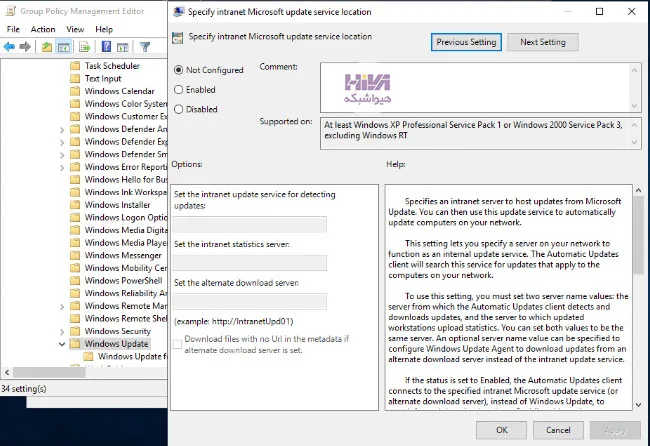Check Download files with no Url checkbox
This screenshot has height=446, width=650.
(177, 344)
